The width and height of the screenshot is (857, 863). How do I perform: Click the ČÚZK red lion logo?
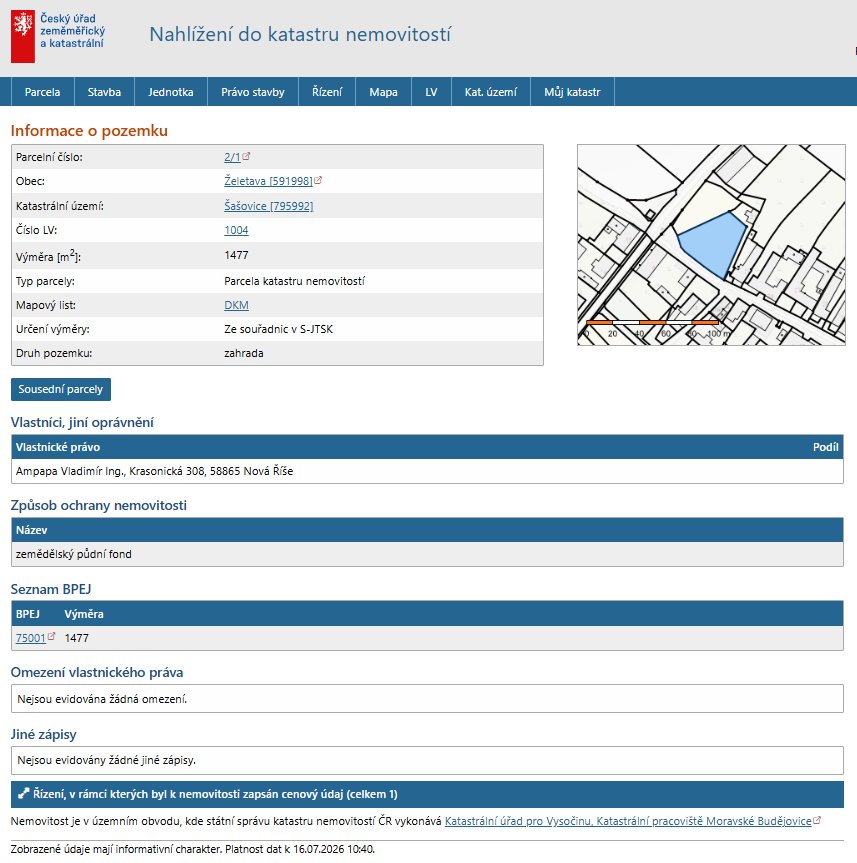point(23,36)
